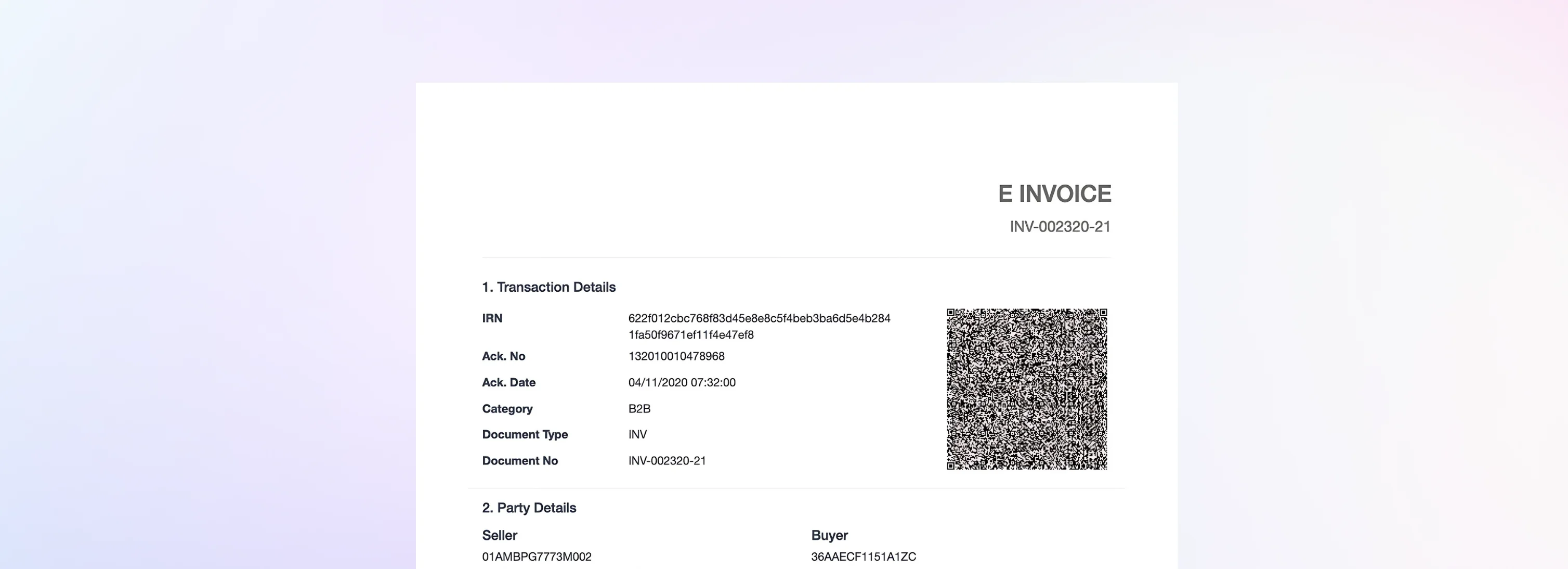Click the QR code image
Image resolution: width=1568 pixels, height=569 pixels.
1026,389
